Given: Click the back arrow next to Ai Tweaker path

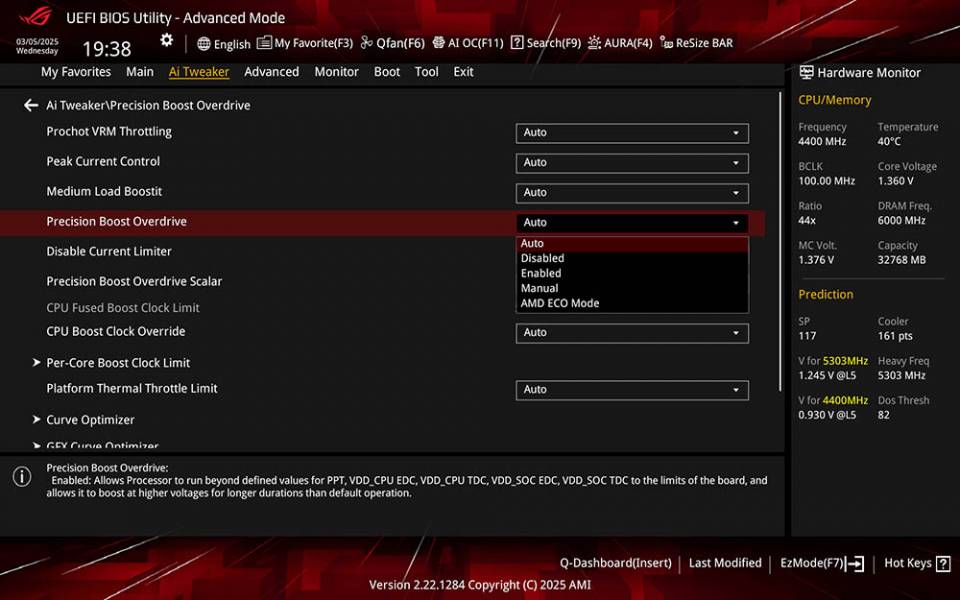Looking at the screenshot, I should point(31,105).
